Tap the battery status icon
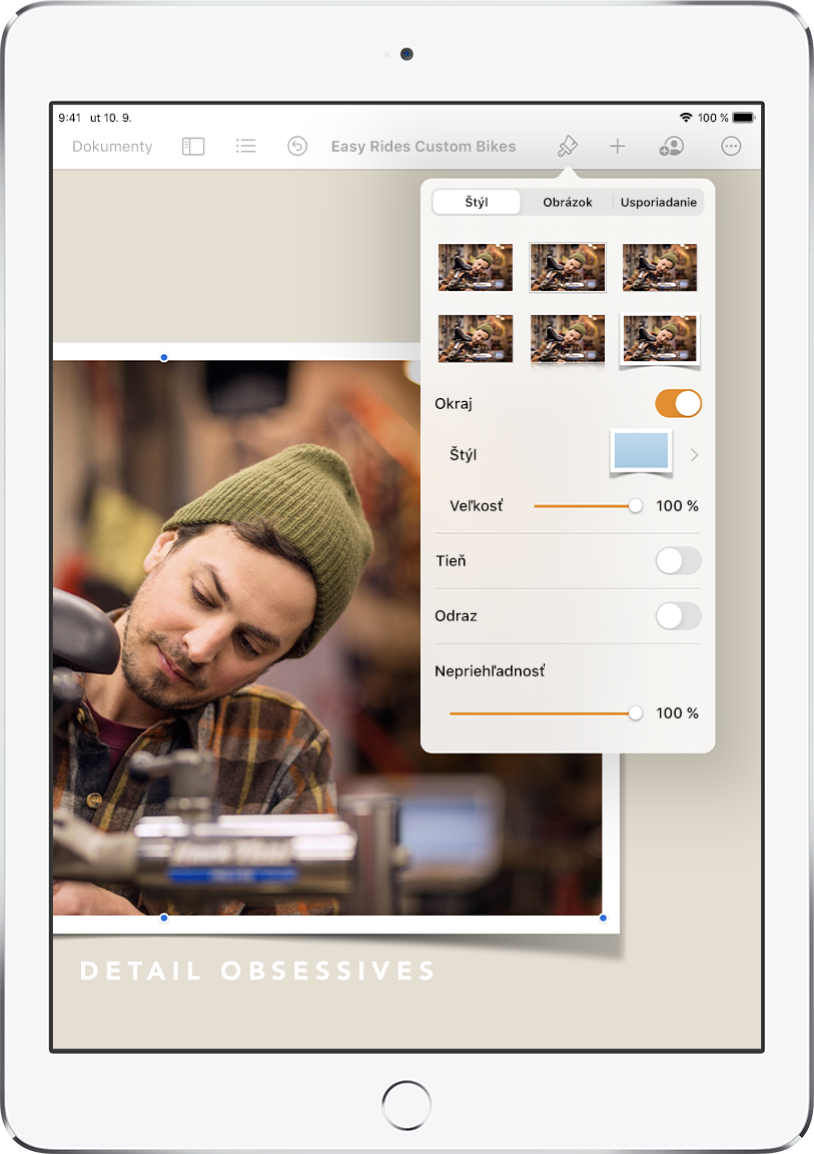 744,118
